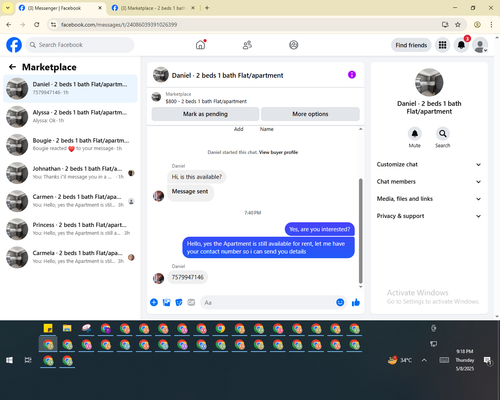Open Princess's conversation in the list
500x400 pixels.
[70, 229]
